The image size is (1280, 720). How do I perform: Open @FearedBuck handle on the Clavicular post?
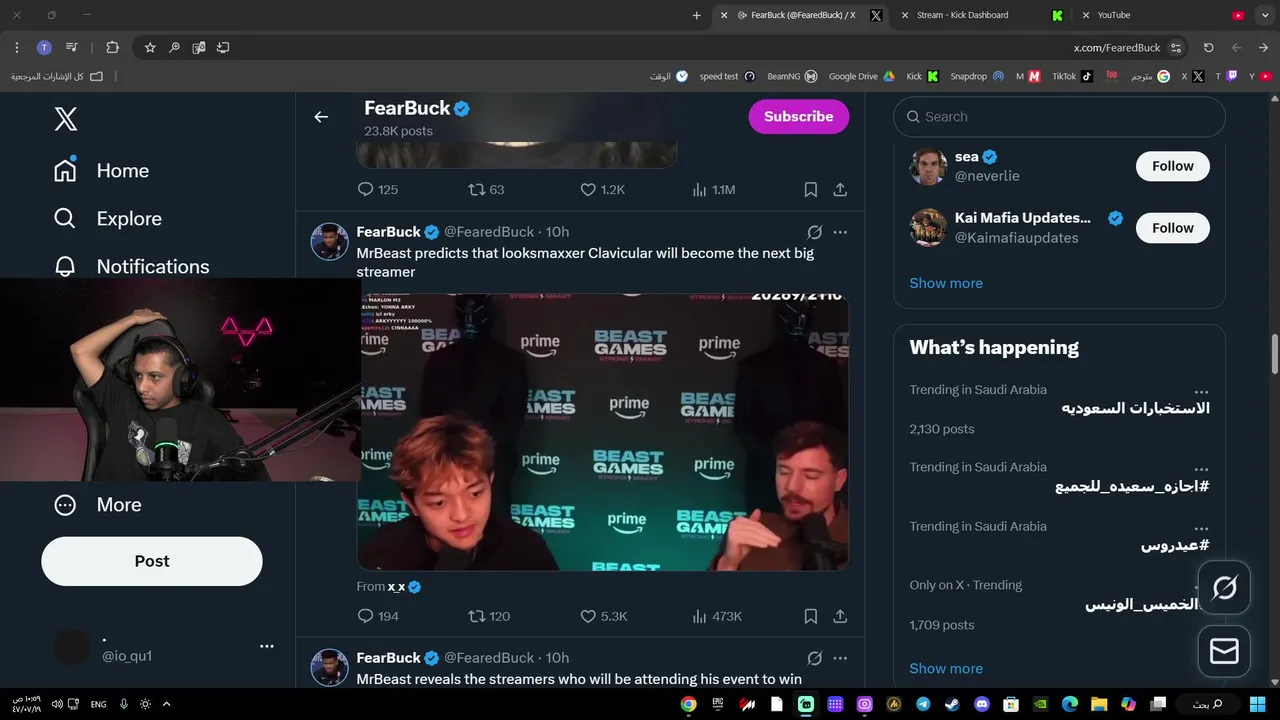(489, 232)
